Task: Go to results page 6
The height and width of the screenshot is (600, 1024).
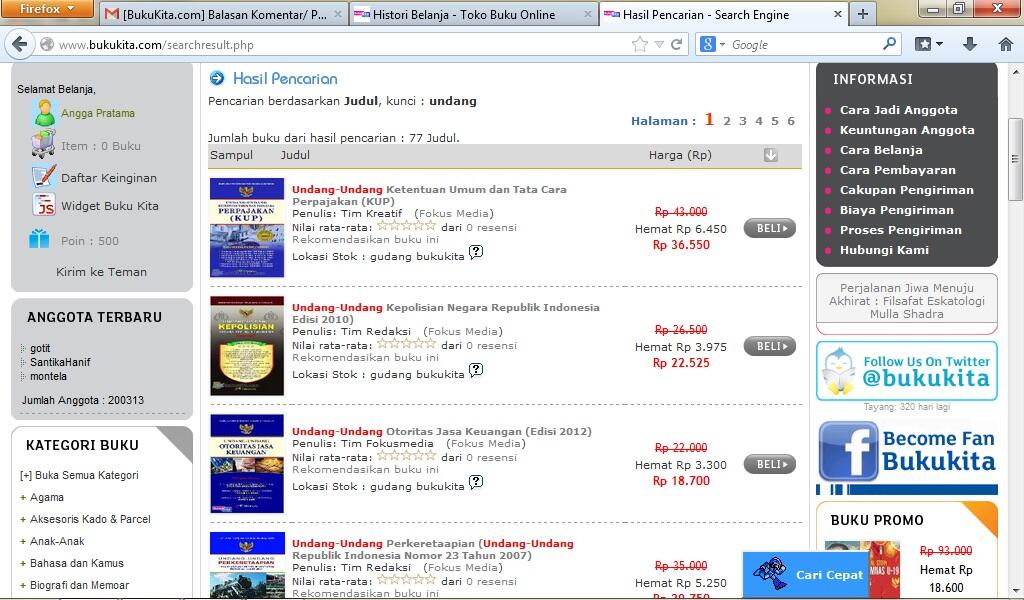Action: click(x=791, y=121)
